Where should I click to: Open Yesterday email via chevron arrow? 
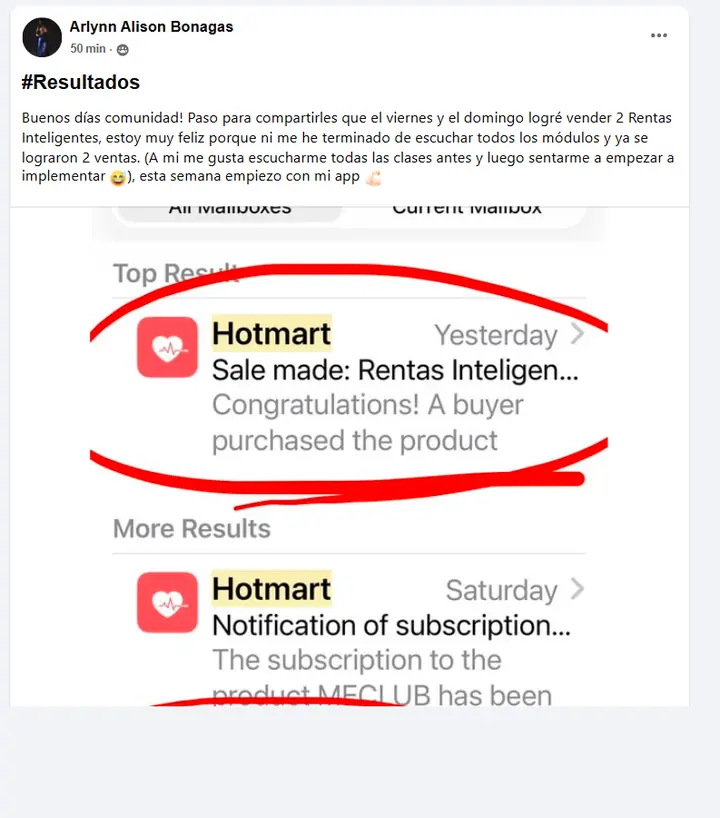pos(577,334)
